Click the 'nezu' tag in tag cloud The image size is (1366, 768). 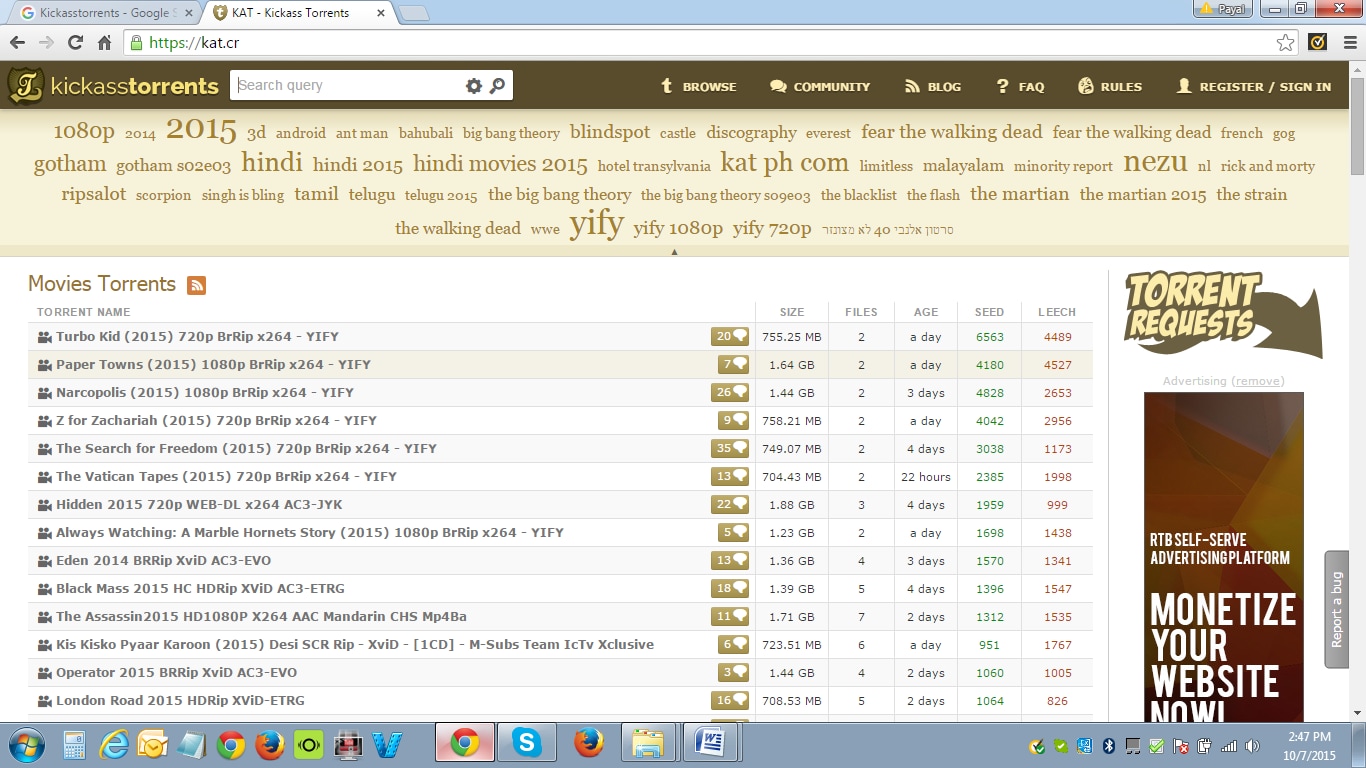(x=1155, y=163)
